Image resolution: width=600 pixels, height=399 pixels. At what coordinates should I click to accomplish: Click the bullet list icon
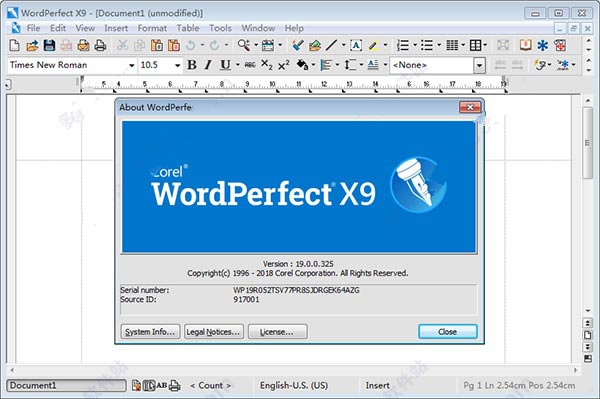click(x=427, y=45)
